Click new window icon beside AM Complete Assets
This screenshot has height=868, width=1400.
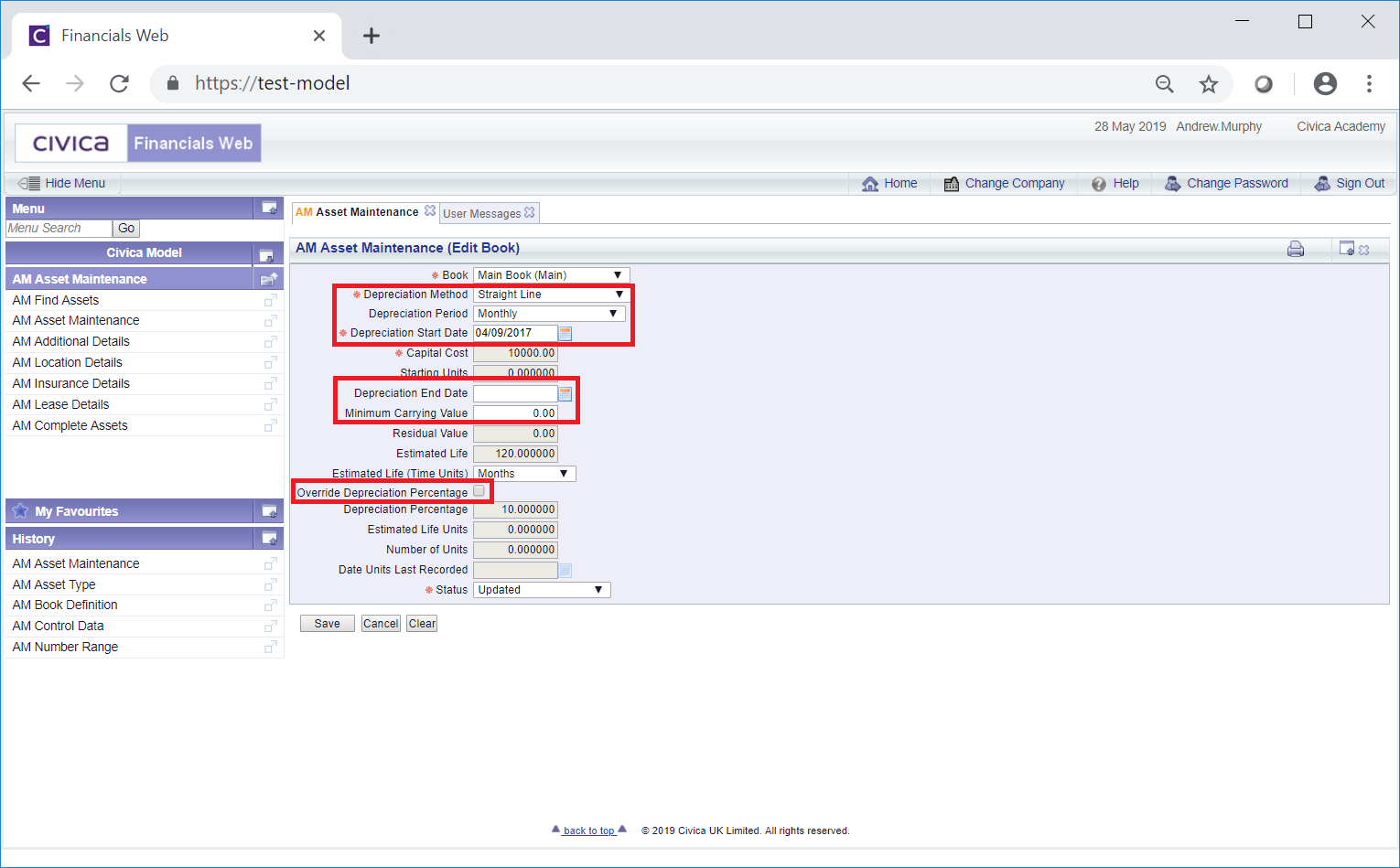271,425
